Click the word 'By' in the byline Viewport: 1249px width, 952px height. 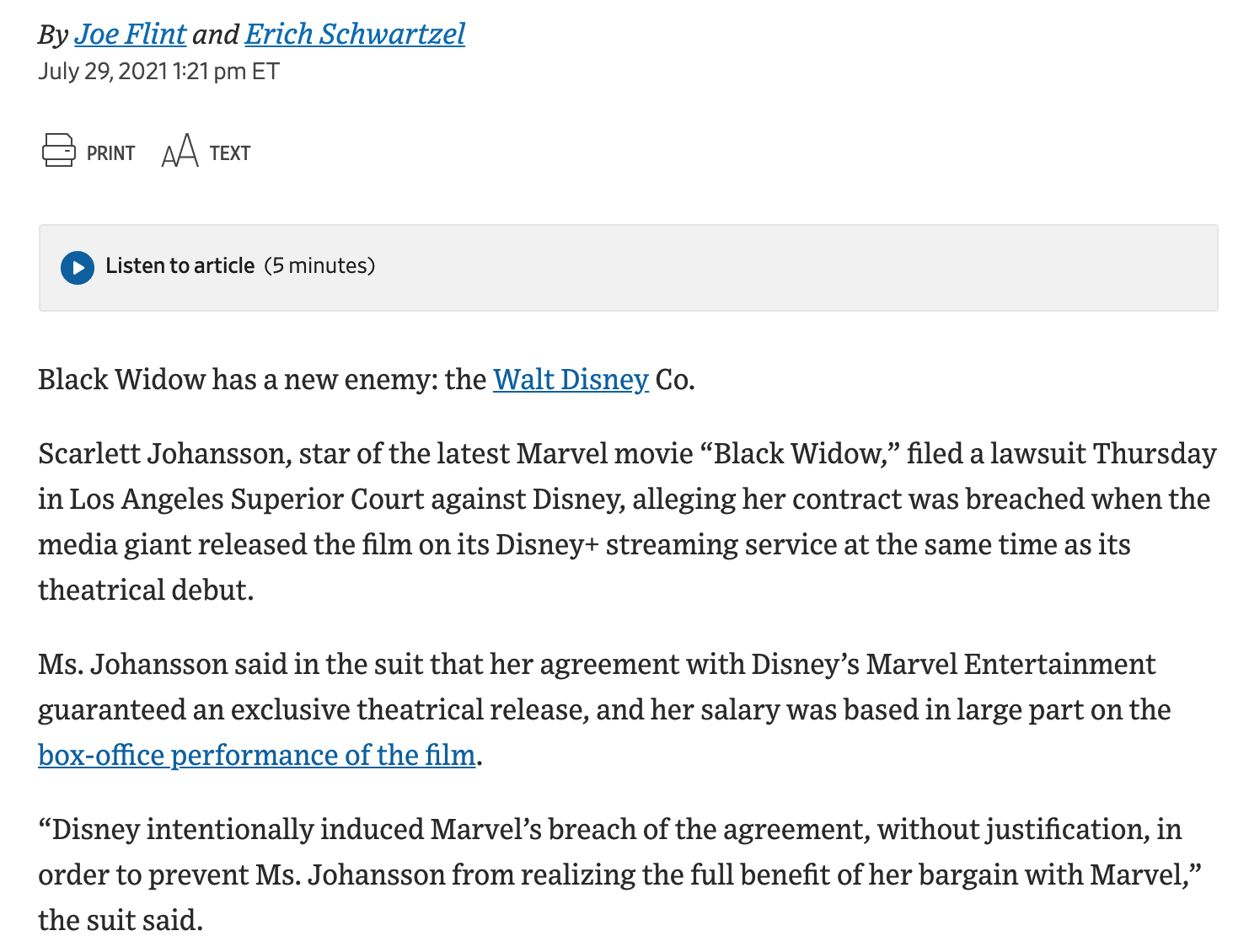click(53, 35)
